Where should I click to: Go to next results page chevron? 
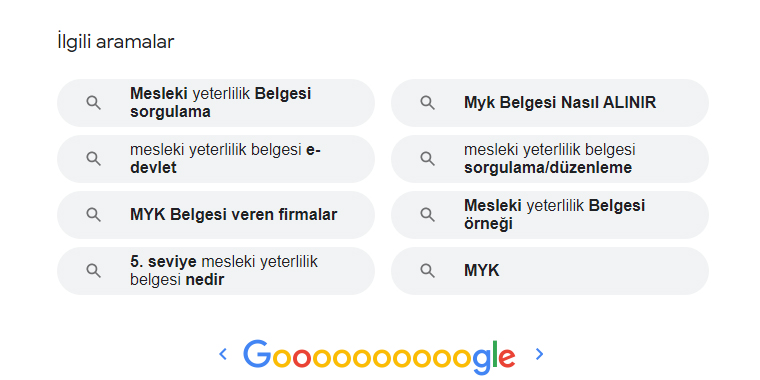539,354
